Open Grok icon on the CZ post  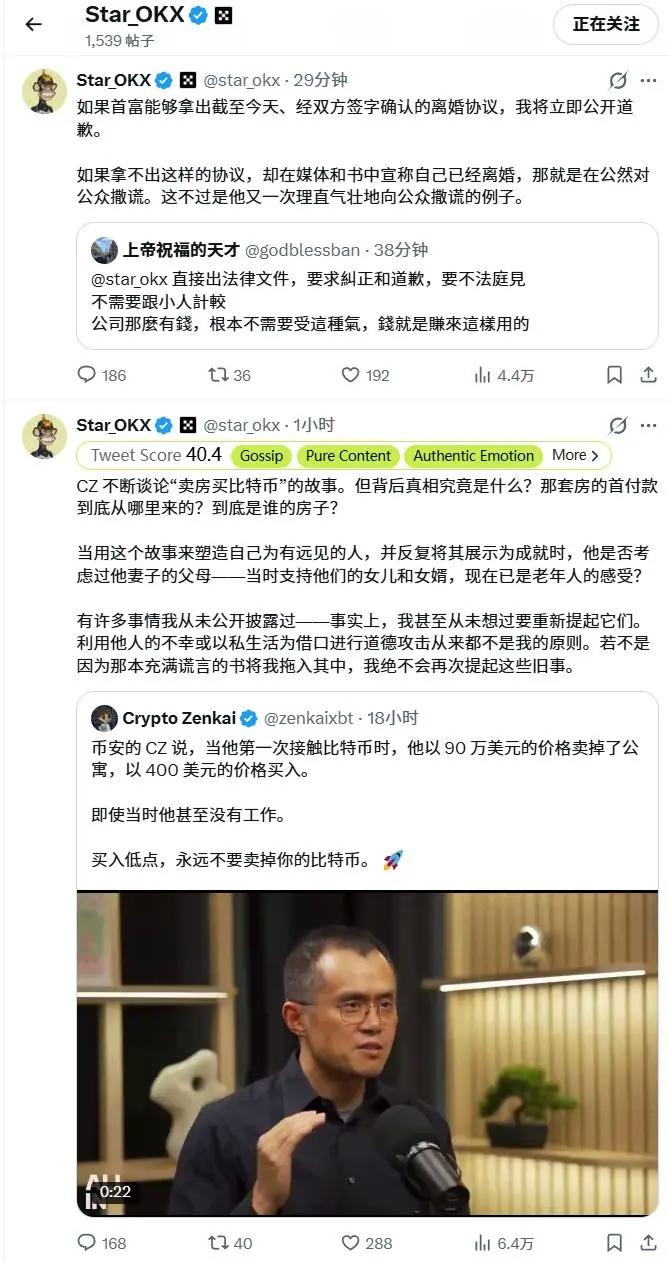tap(618, 424)
